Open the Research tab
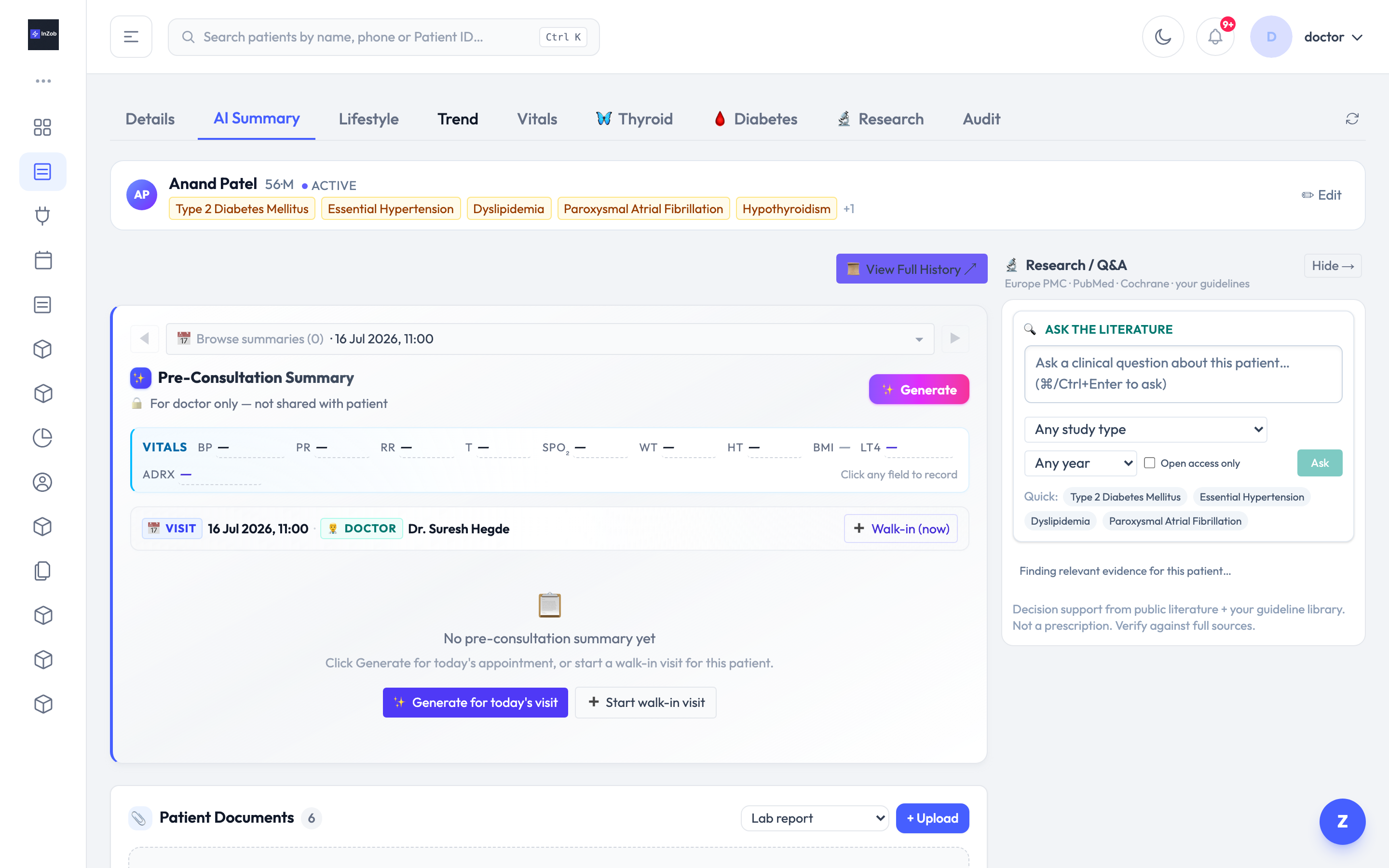Viewport: 1389px width, 868px height. (881, 119)
